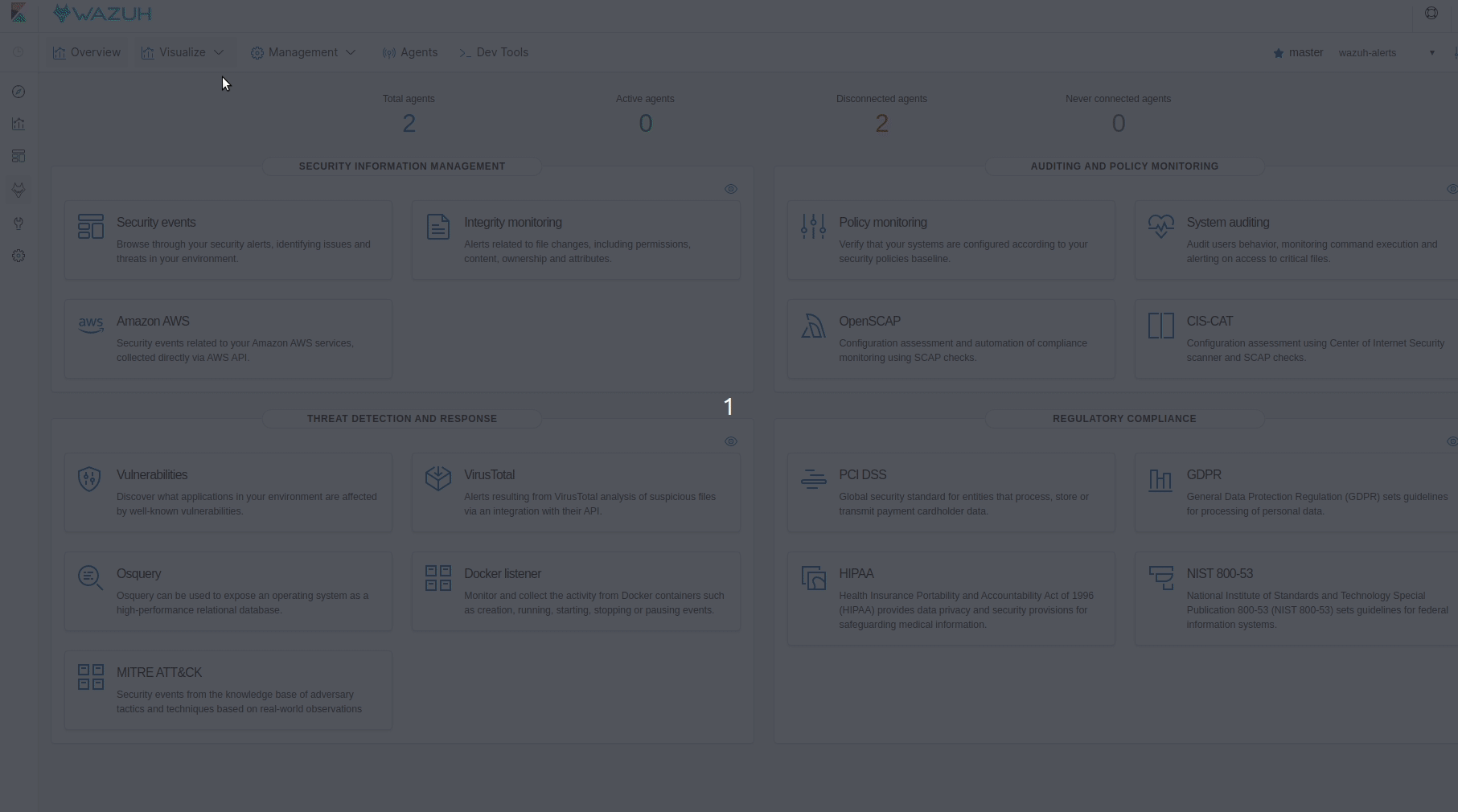Click the Wazuh logo in the header

101,13
